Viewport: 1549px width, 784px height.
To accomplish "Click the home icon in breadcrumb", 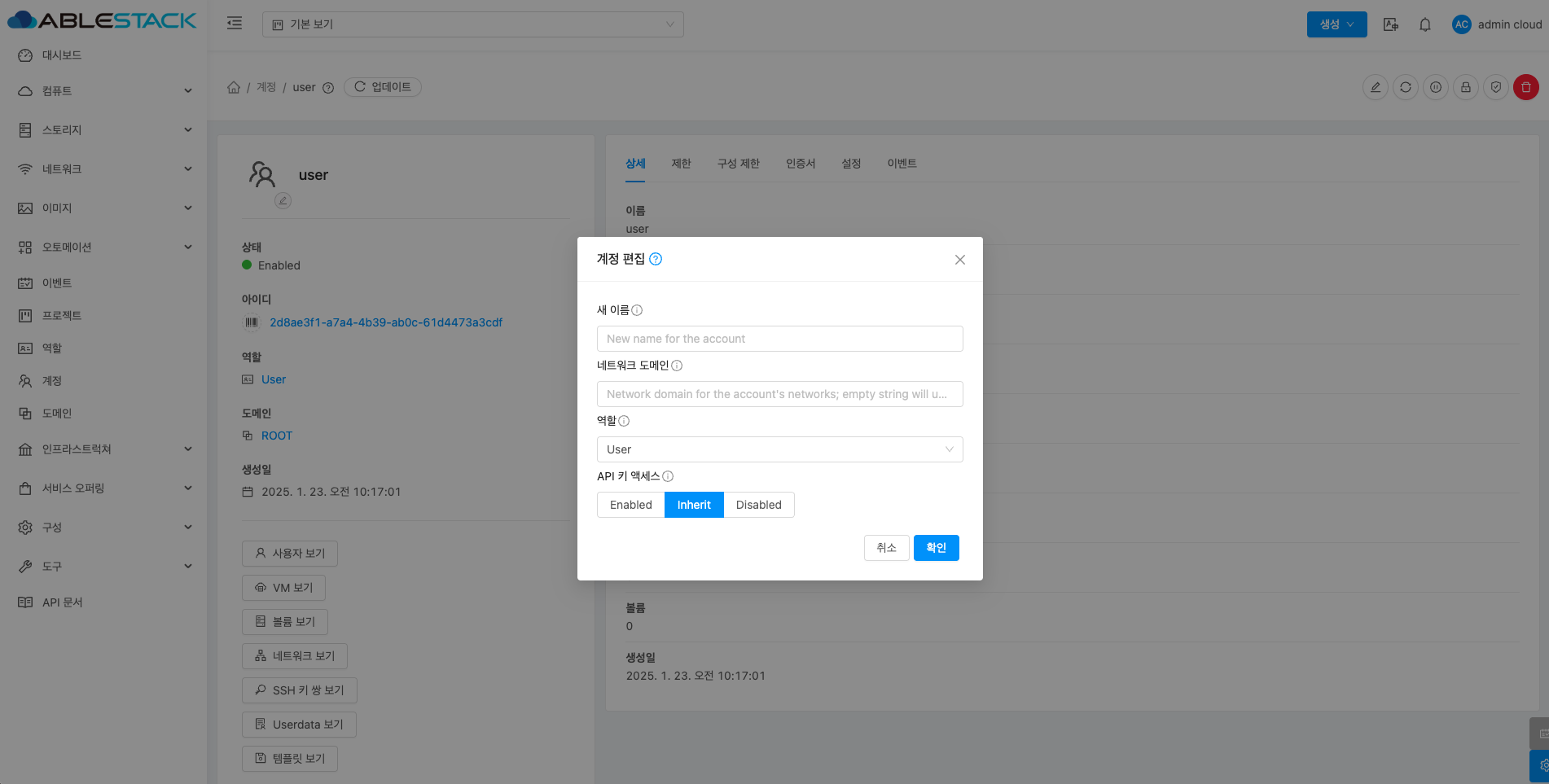I will coord(234,87).
